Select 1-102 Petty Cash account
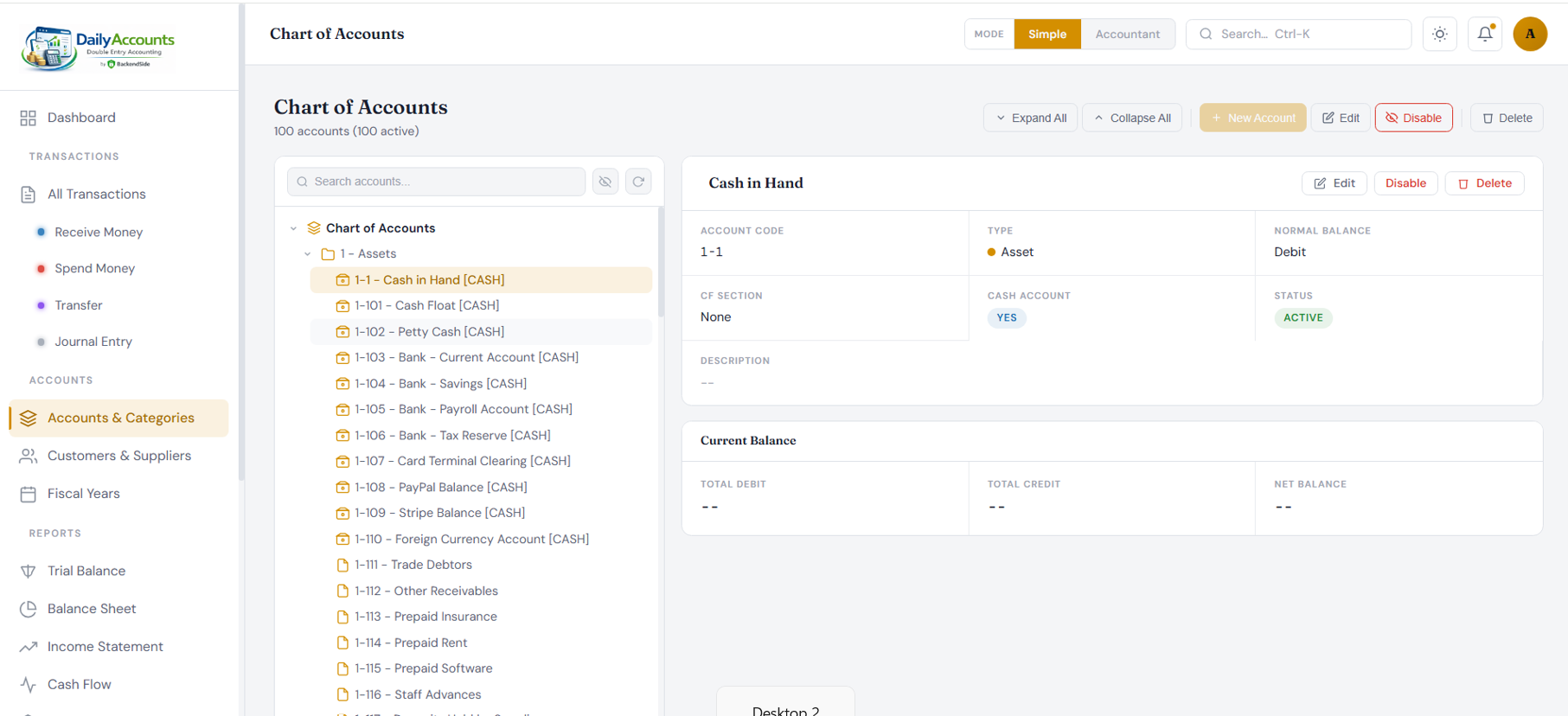Viewport: 1568px width, 716px height. pos(481,332)
